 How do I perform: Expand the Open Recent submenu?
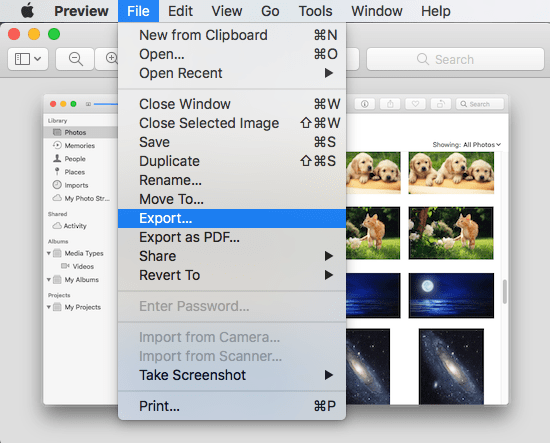(x=232, y=73)
